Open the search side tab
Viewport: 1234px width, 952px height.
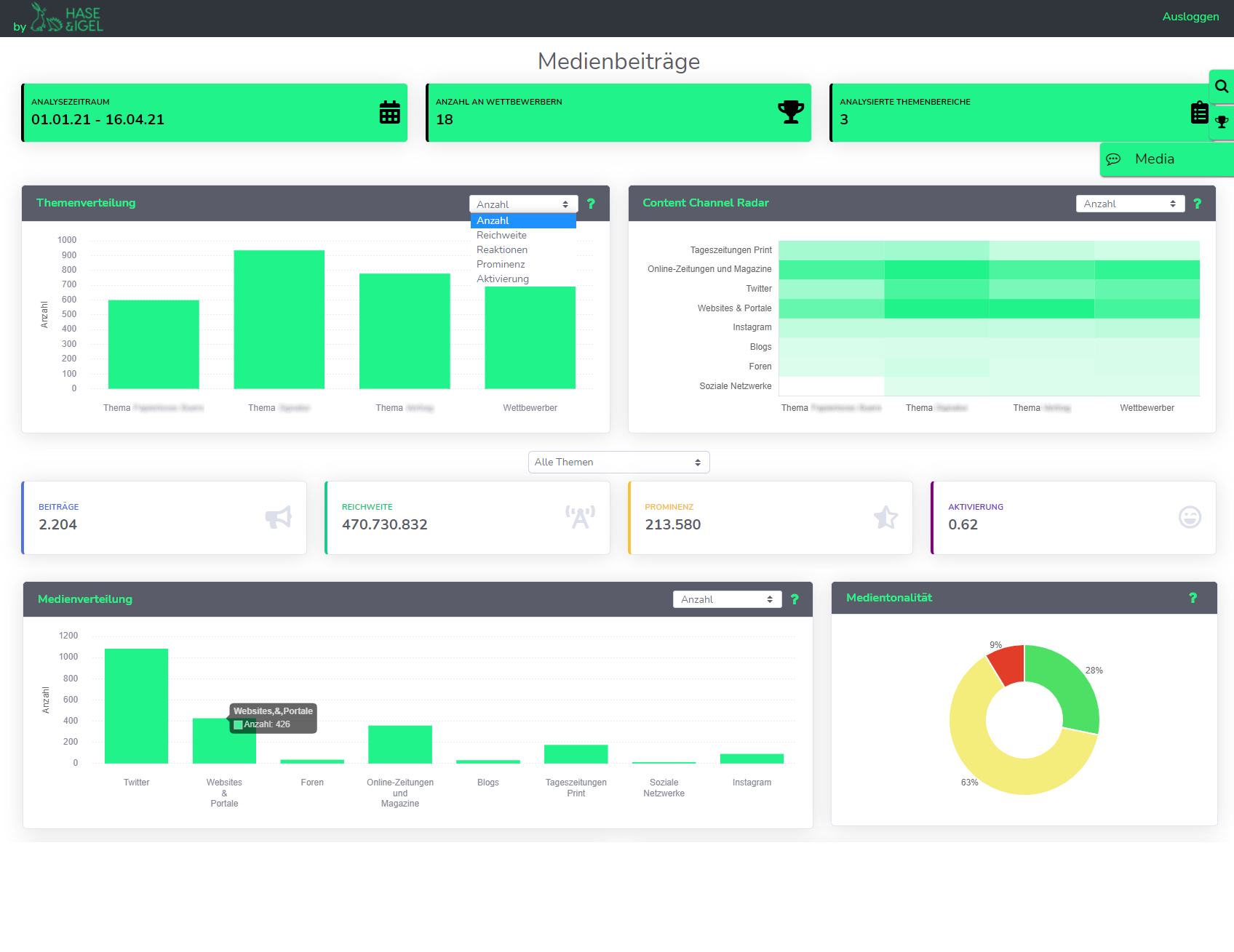(x=1222, y=87)
